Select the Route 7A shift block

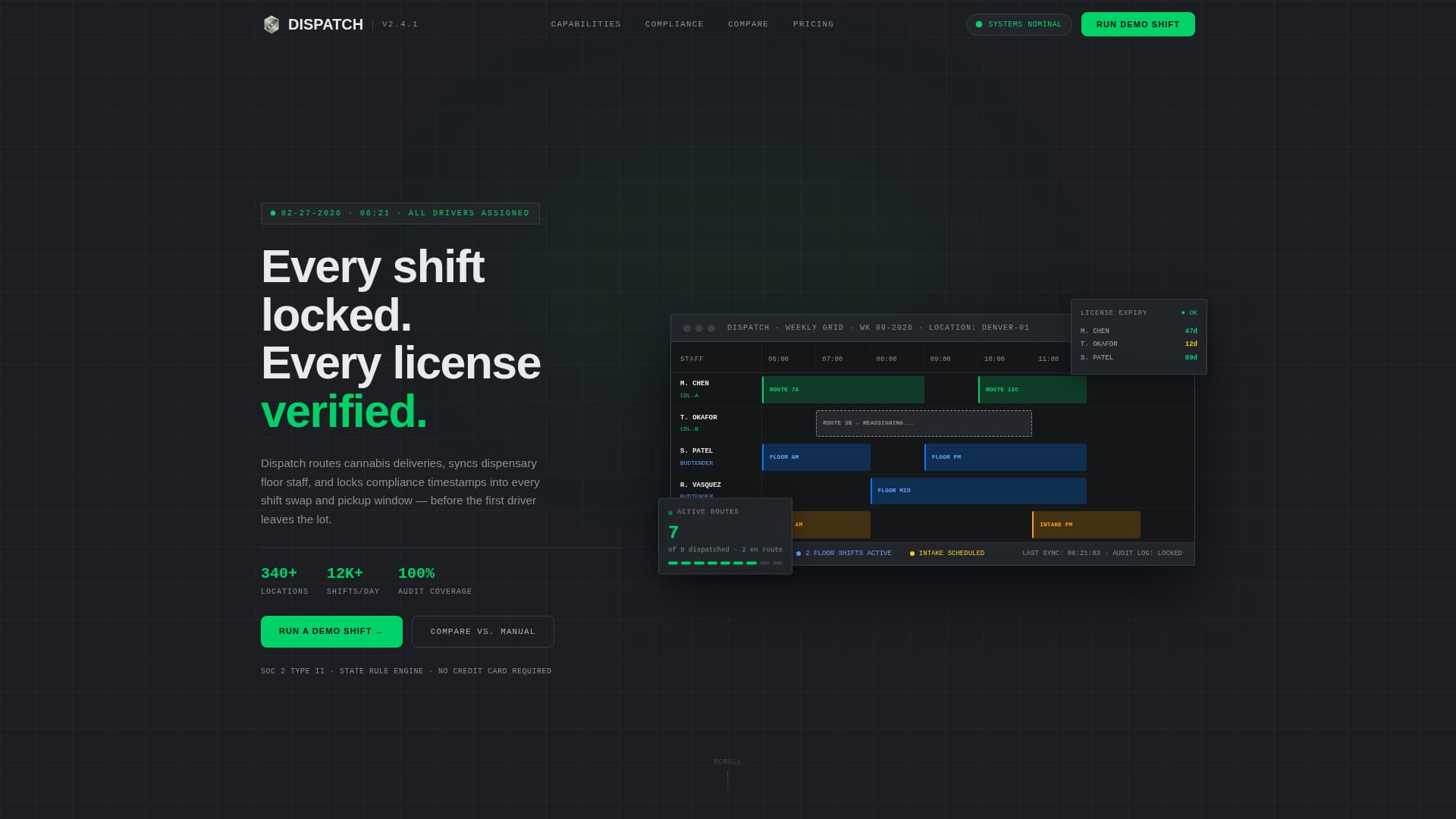pos(843,390)
